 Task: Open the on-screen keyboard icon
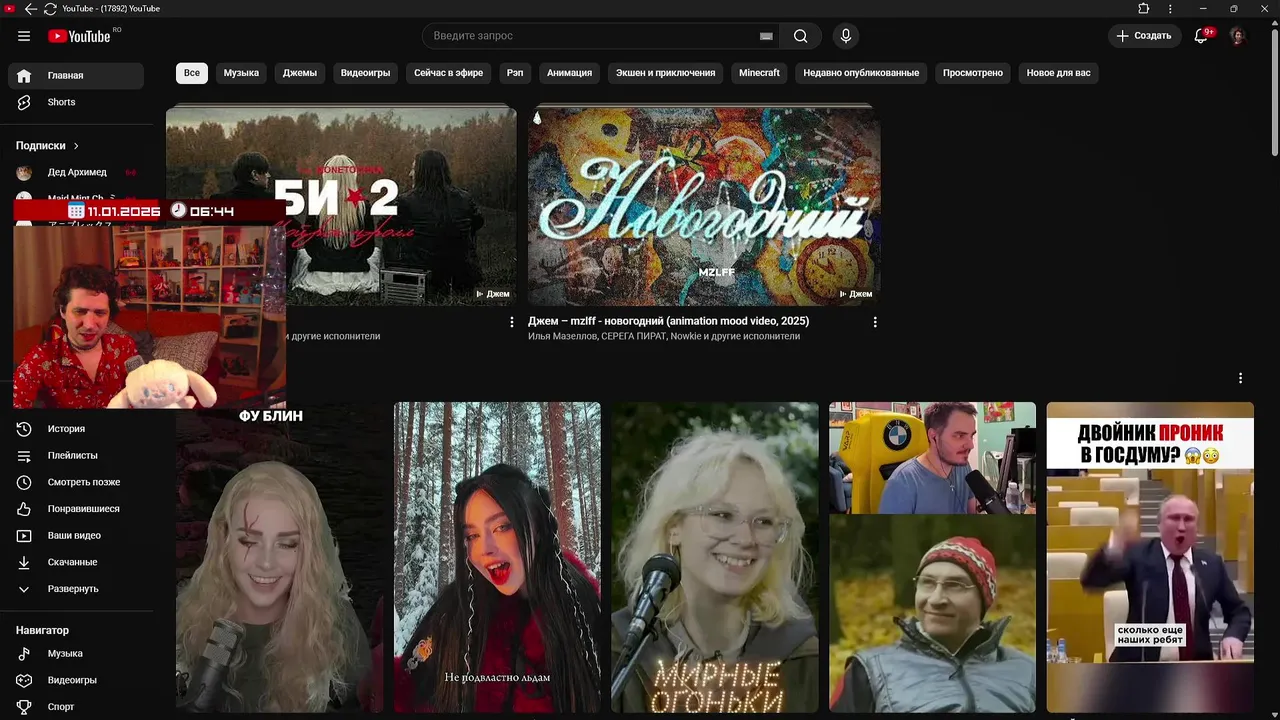tap(766, 36)
